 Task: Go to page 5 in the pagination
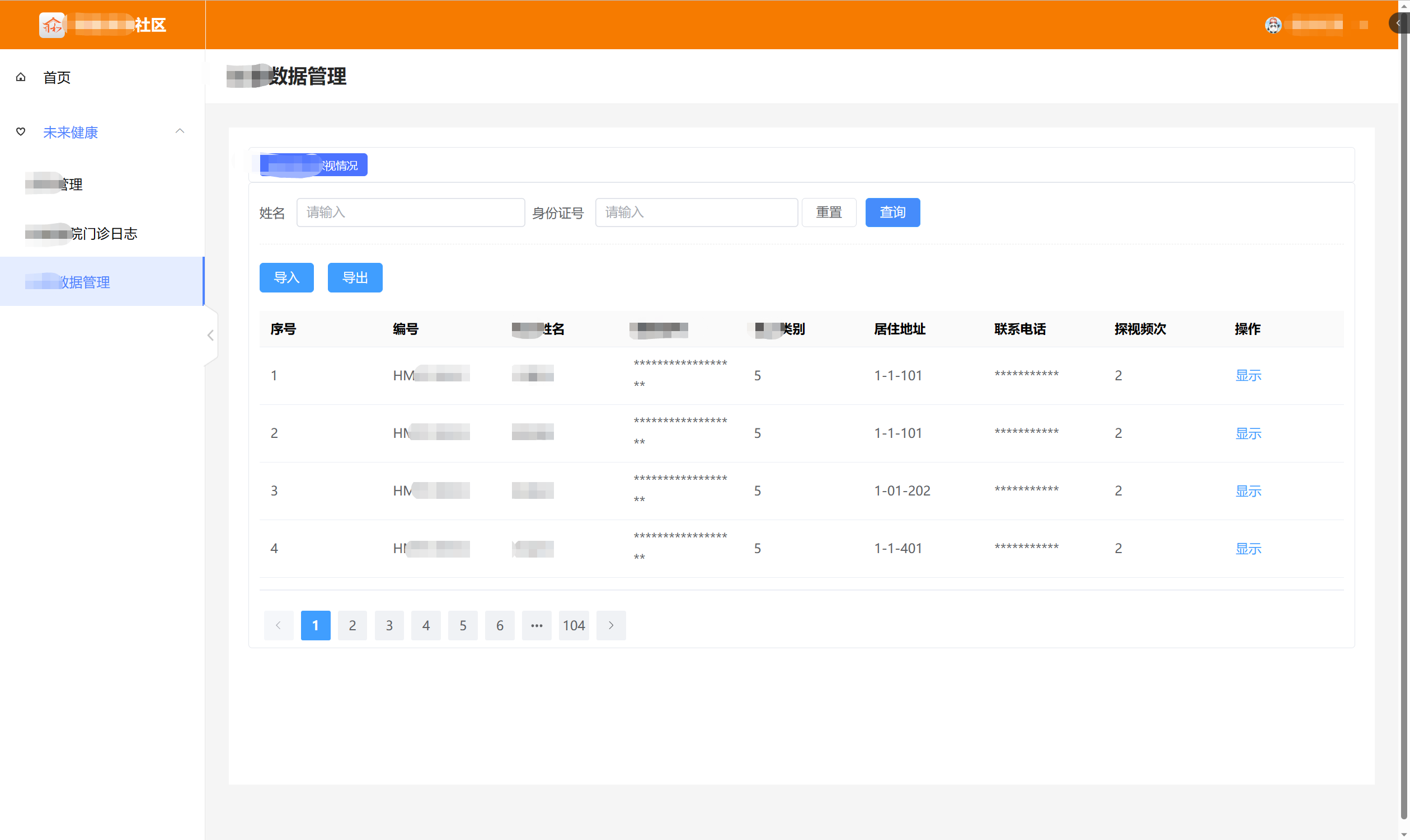pyautogui.click(x=463, y=625)
